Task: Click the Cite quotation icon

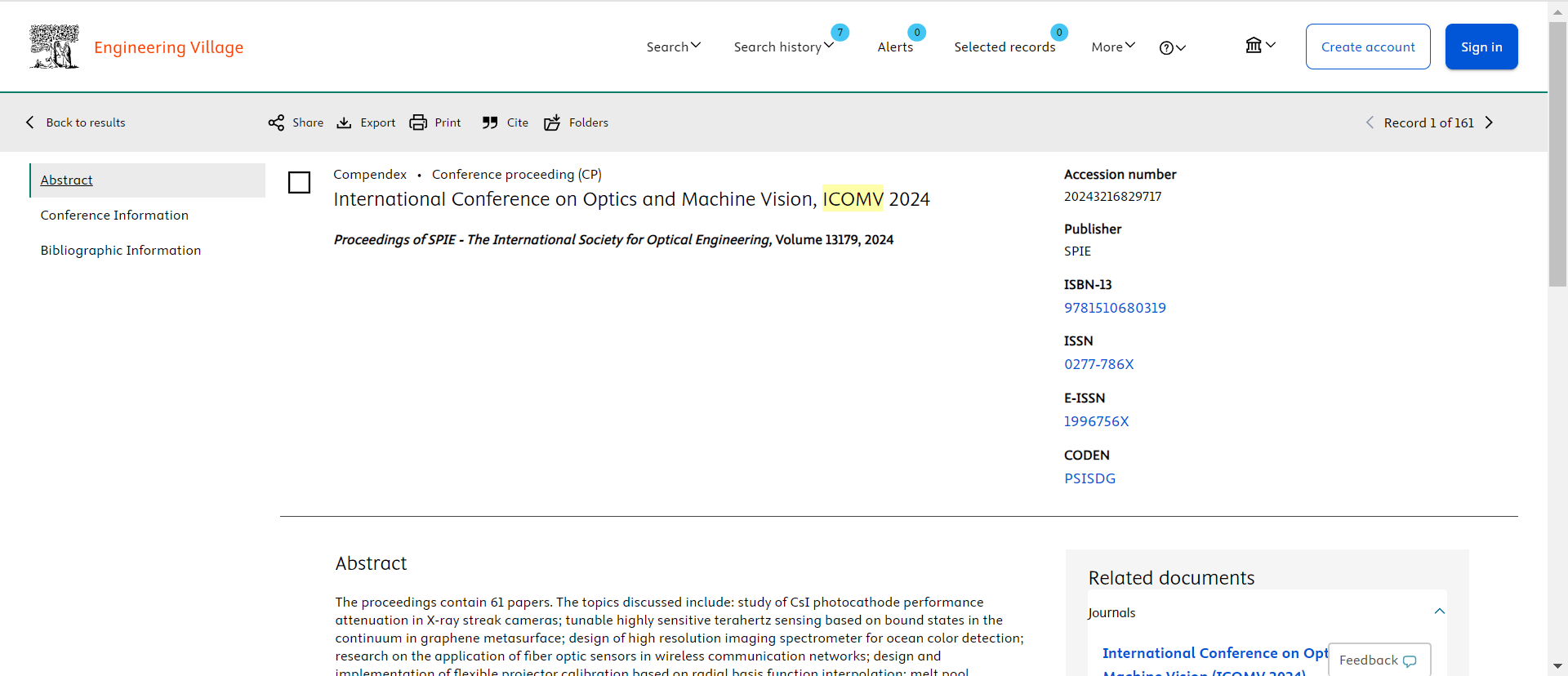Action: pyautogui.click(x=490, y=122)
